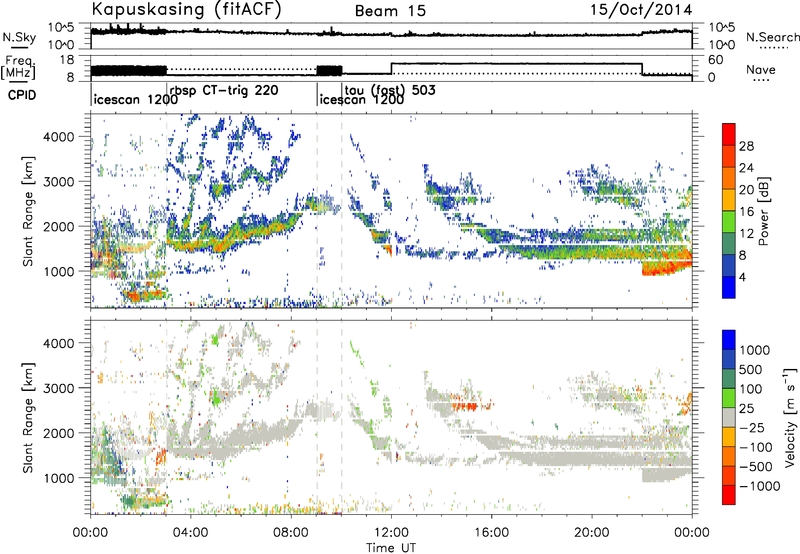Click the '08:00' time axis label

pos(291,533)
